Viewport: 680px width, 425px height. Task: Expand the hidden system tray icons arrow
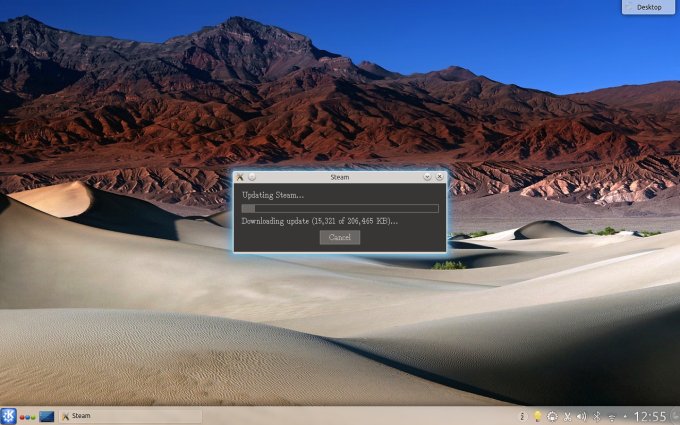[x=624, y=417]
